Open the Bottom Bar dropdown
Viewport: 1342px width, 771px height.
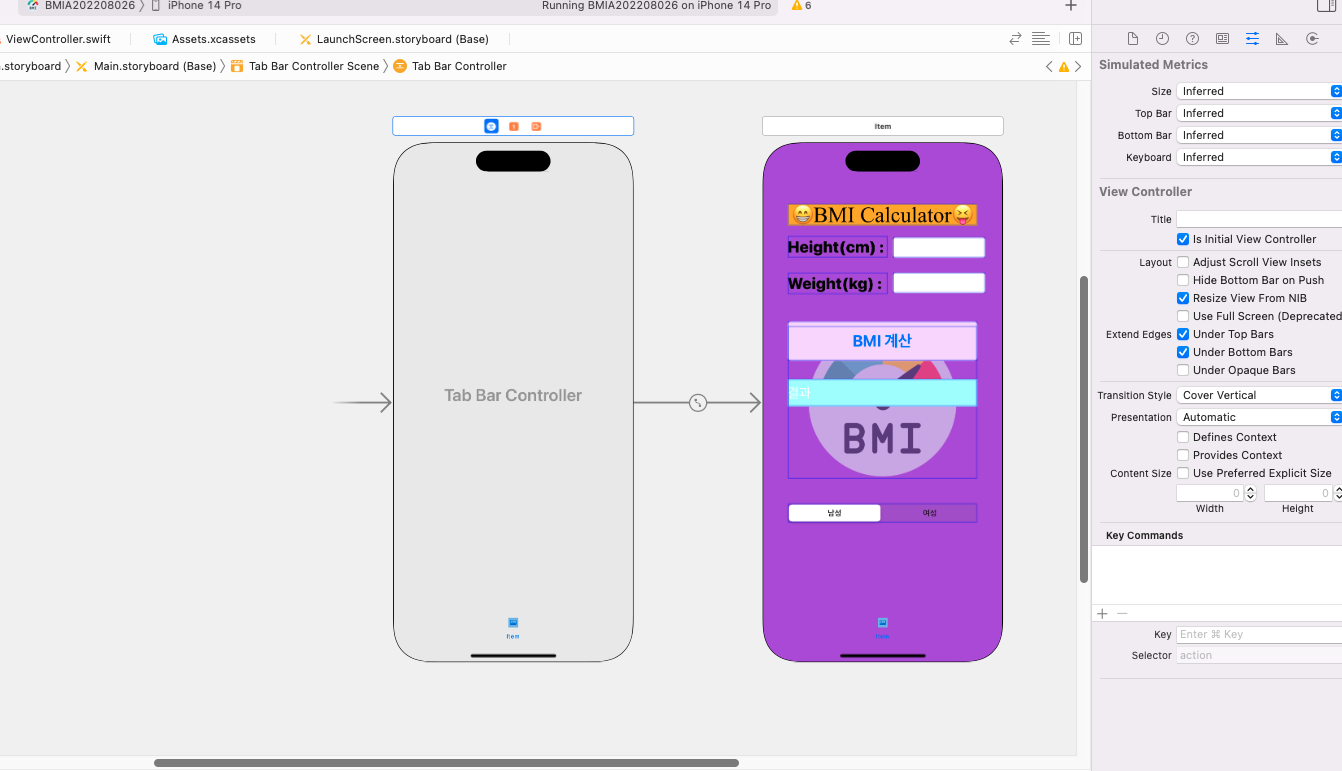coord(1259,135)
